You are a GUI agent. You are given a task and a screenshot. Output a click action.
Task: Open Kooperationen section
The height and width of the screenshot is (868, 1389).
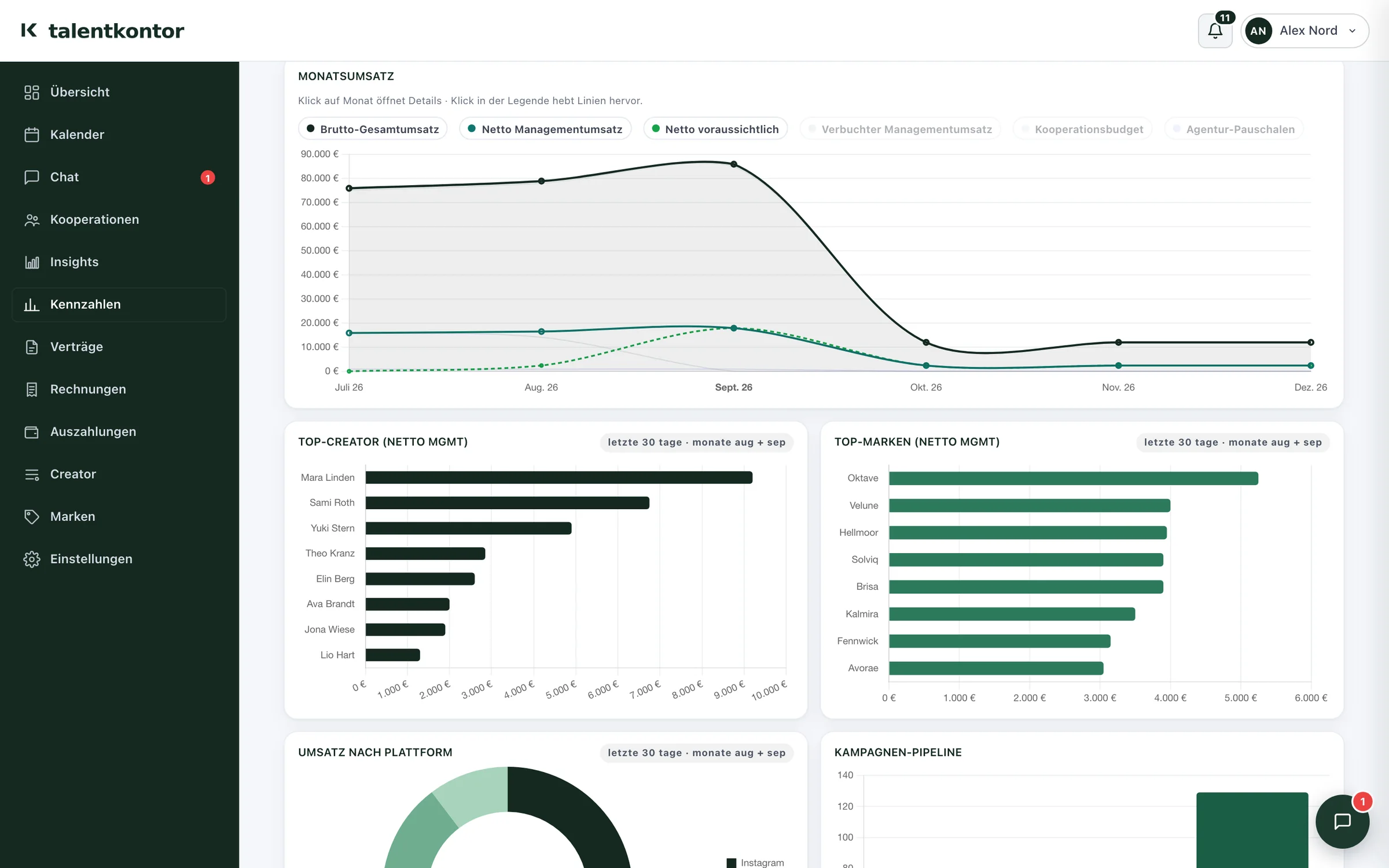(x=119, y=219)
